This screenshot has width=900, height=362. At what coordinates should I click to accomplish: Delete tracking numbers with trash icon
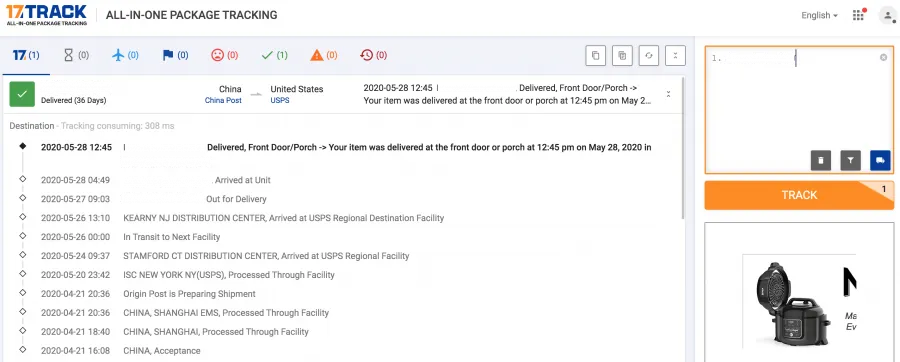(x=821, y=161)
